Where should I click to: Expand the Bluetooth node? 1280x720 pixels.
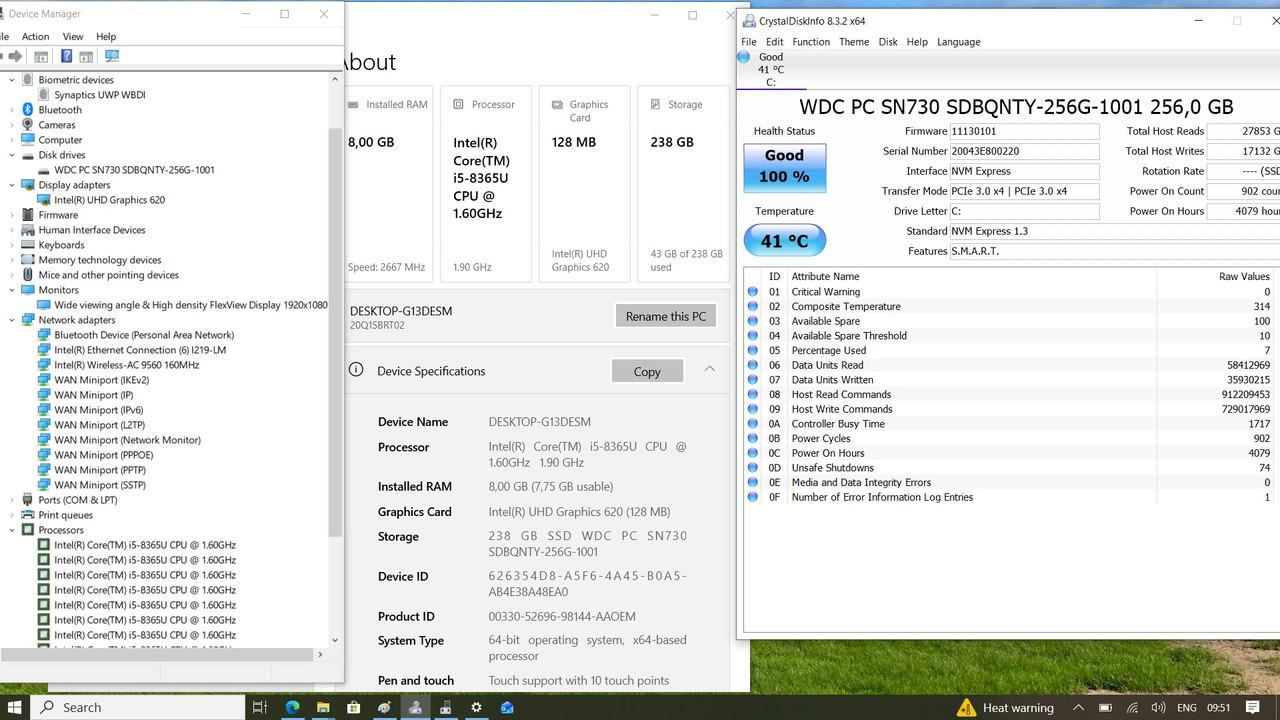(12, 110)
